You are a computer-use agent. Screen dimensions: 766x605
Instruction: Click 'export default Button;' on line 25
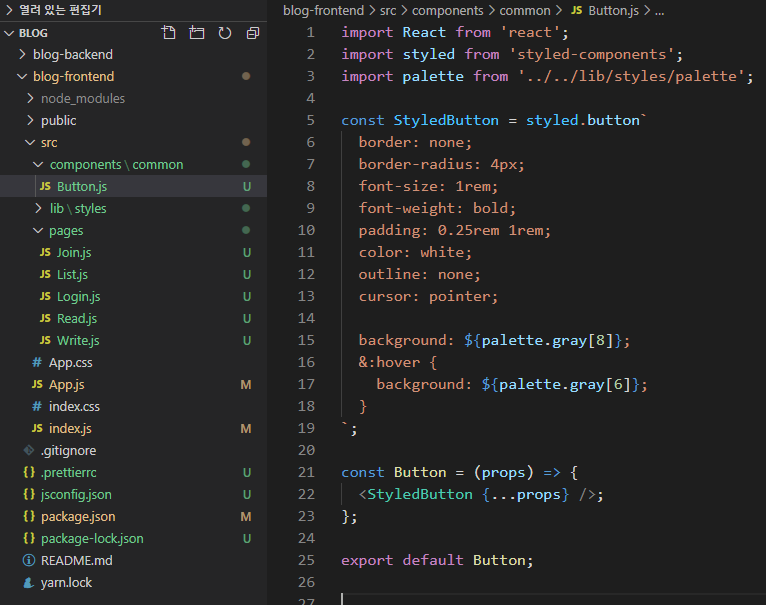[437, 560]
